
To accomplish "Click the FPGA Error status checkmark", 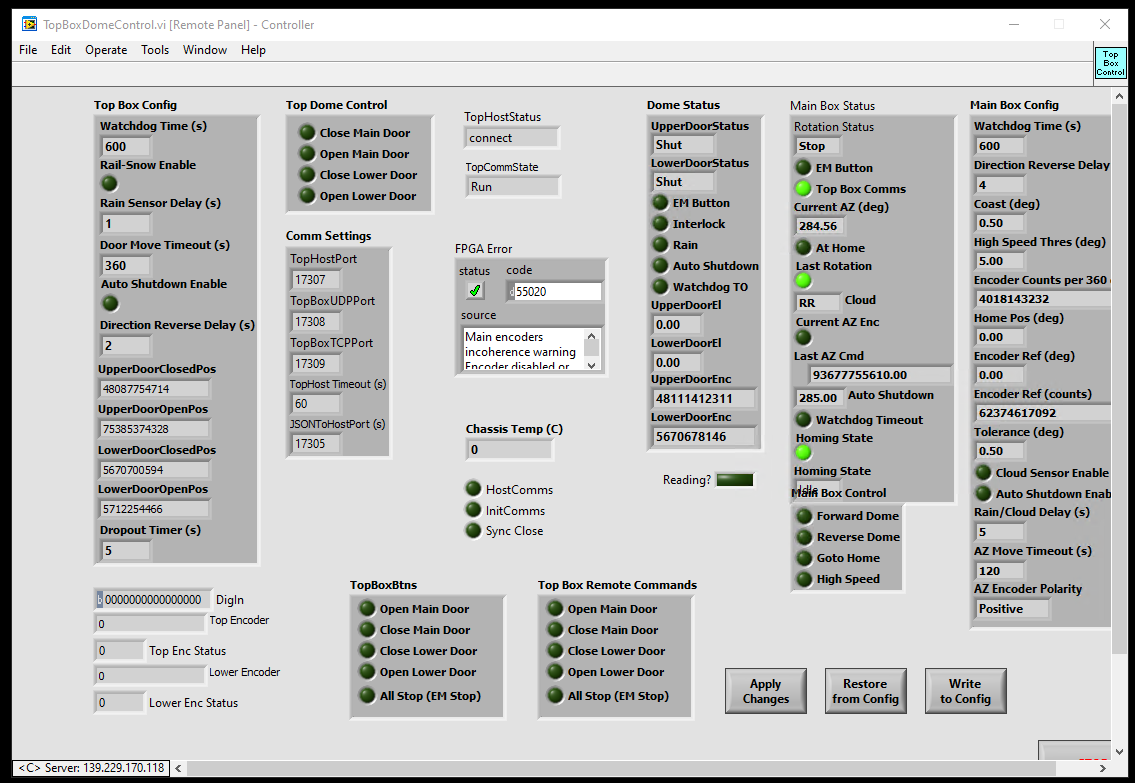I will 475,291.
